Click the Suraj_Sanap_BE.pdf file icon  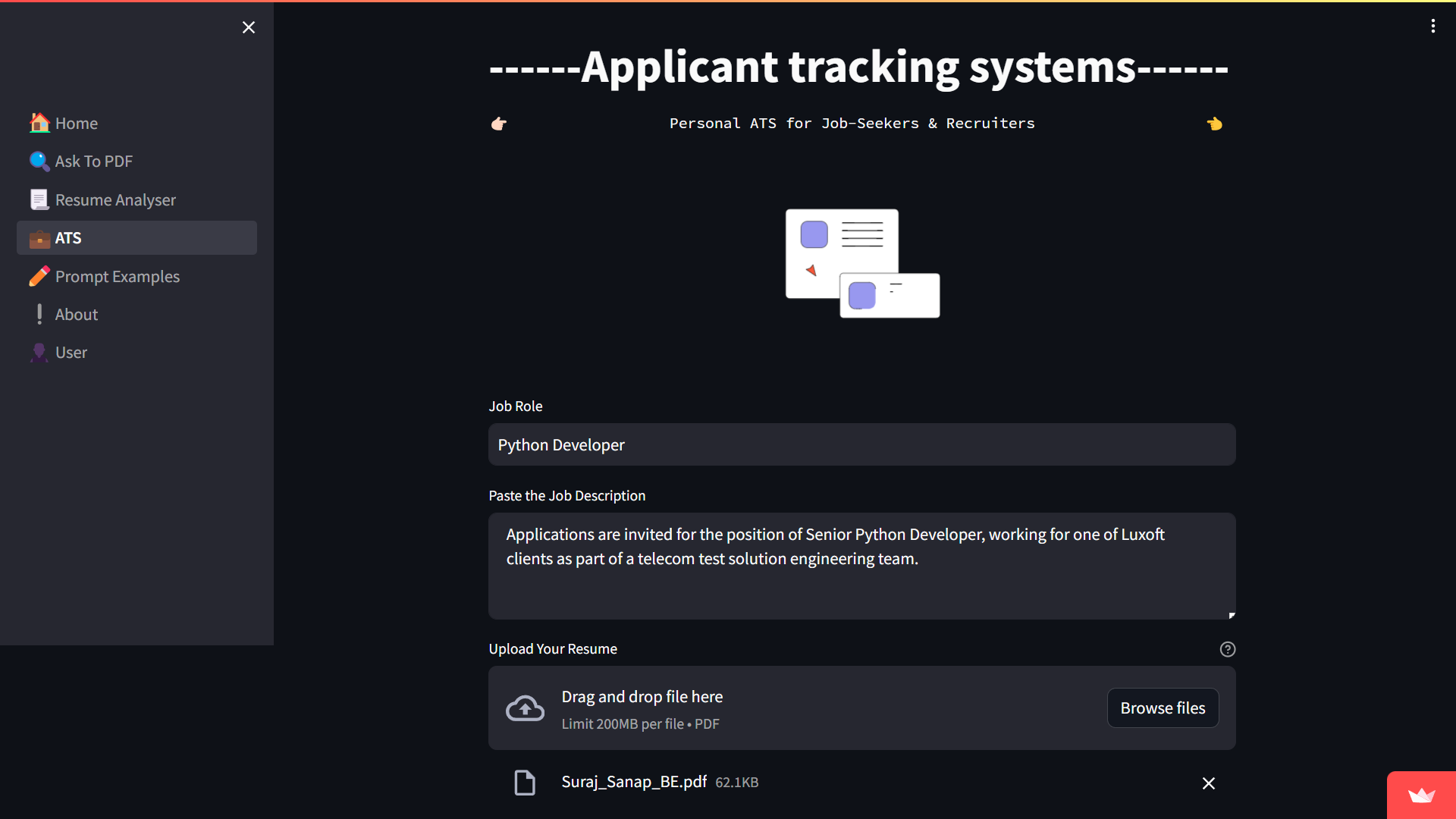525,783
